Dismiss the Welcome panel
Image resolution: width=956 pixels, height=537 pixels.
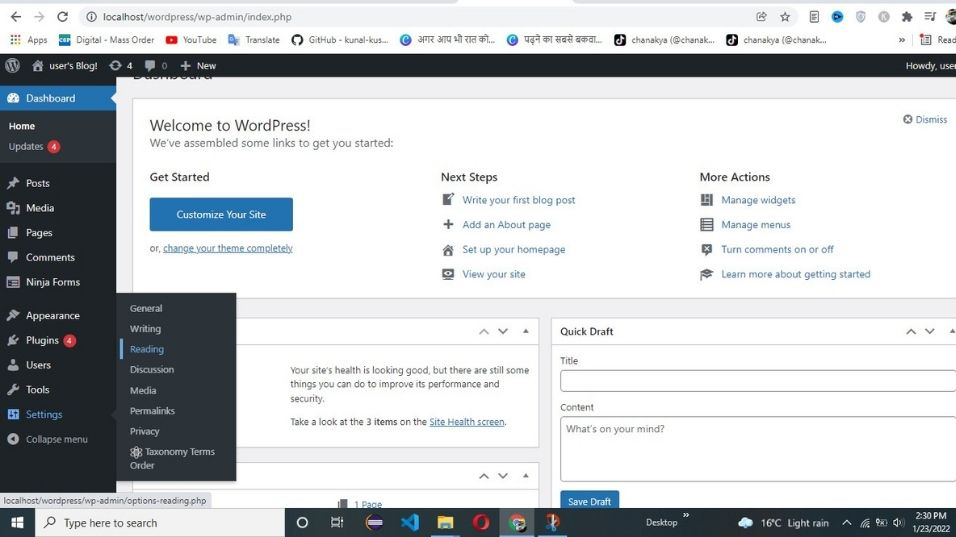925,119
